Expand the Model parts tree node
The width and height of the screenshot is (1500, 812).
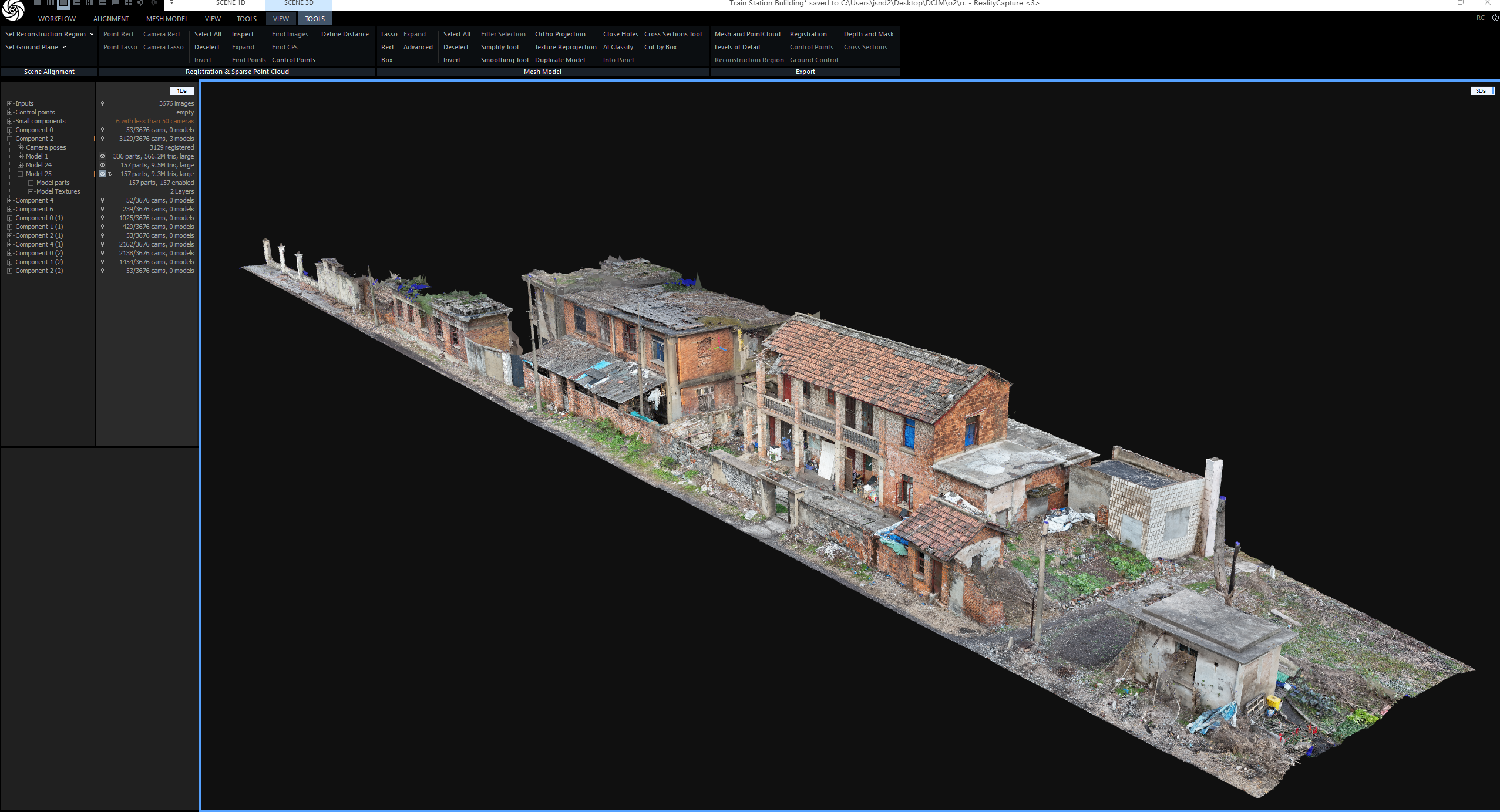(x=31, y=183)
